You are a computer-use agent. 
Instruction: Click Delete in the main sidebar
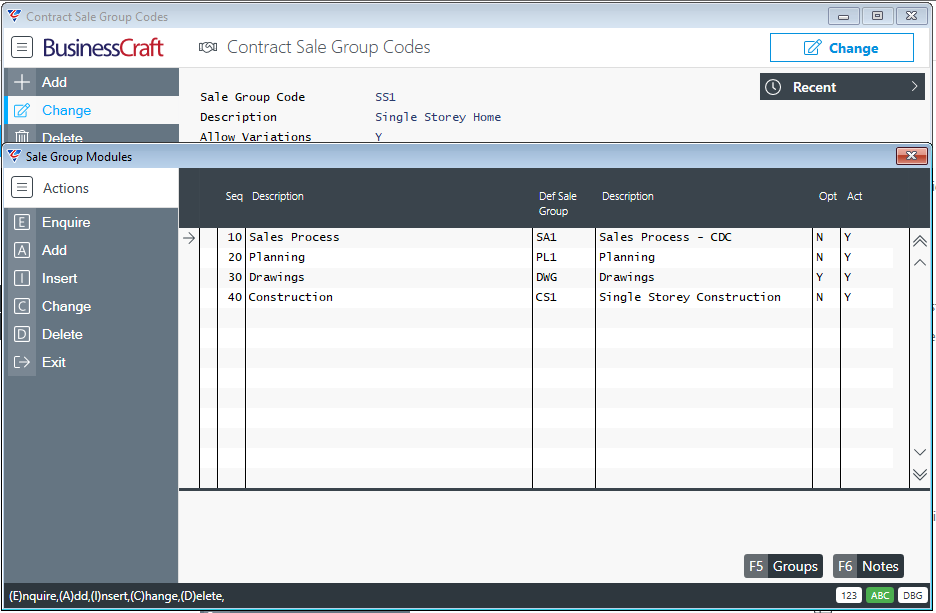point(92,134)
